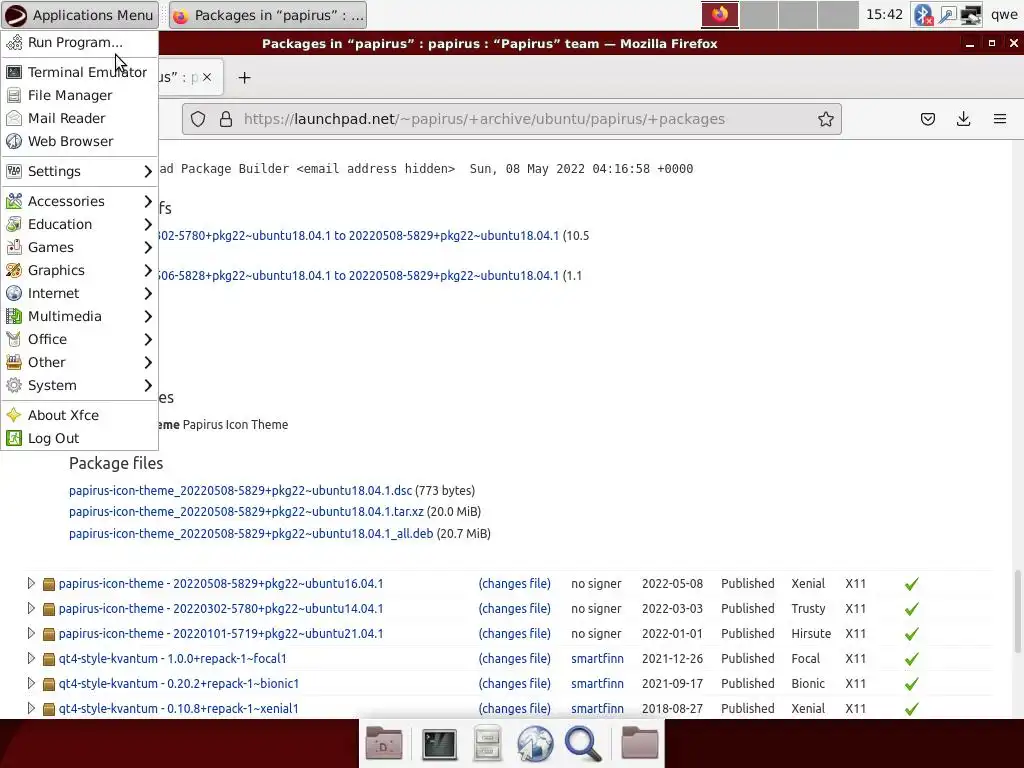Click the Log Out menu entry
The image size is (1024, 768).
(79, 438)
